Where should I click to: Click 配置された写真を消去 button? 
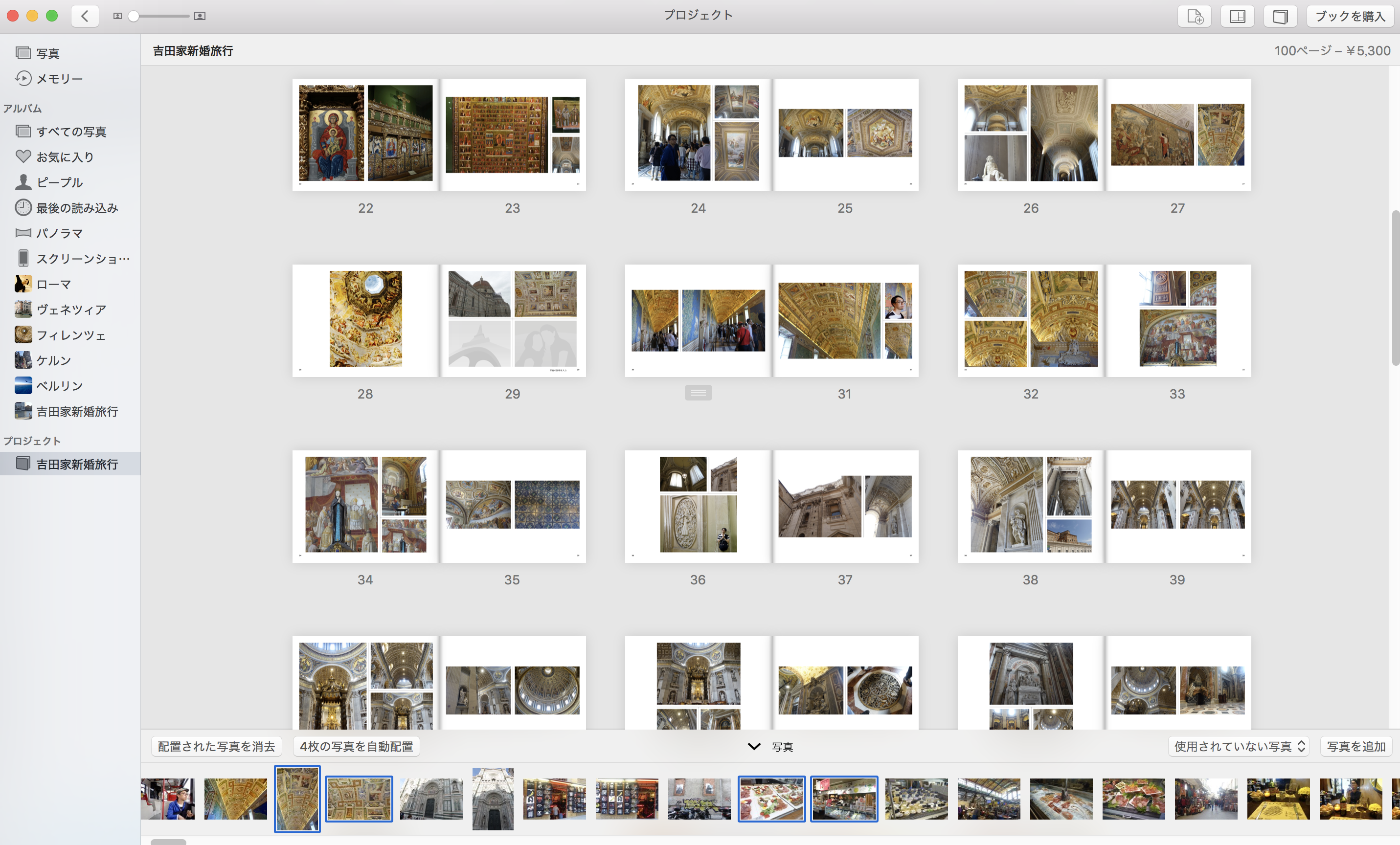(217, 746)
